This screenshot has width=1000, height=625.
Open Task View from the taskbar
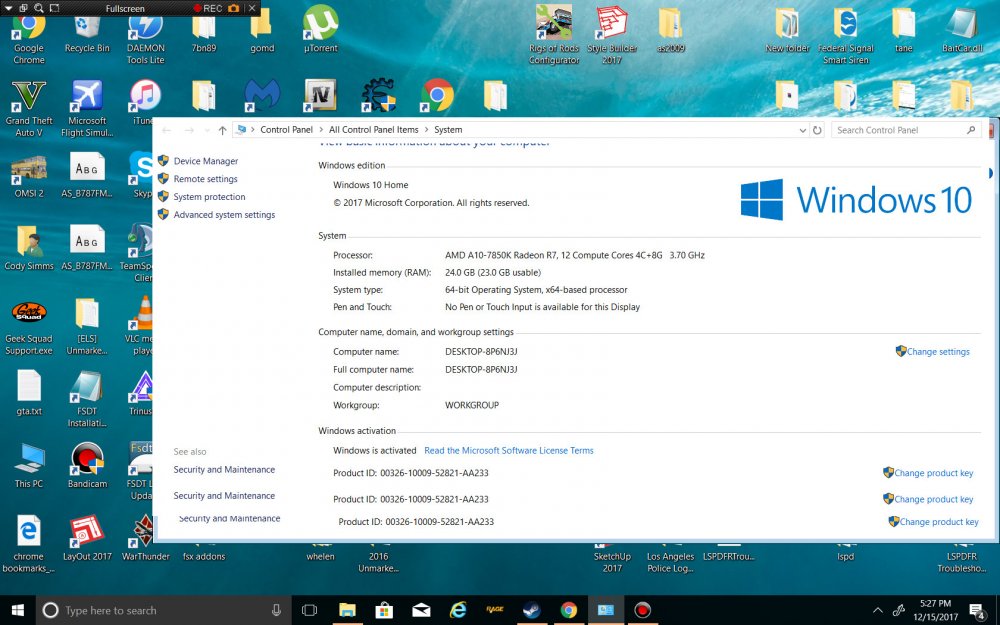309,610
